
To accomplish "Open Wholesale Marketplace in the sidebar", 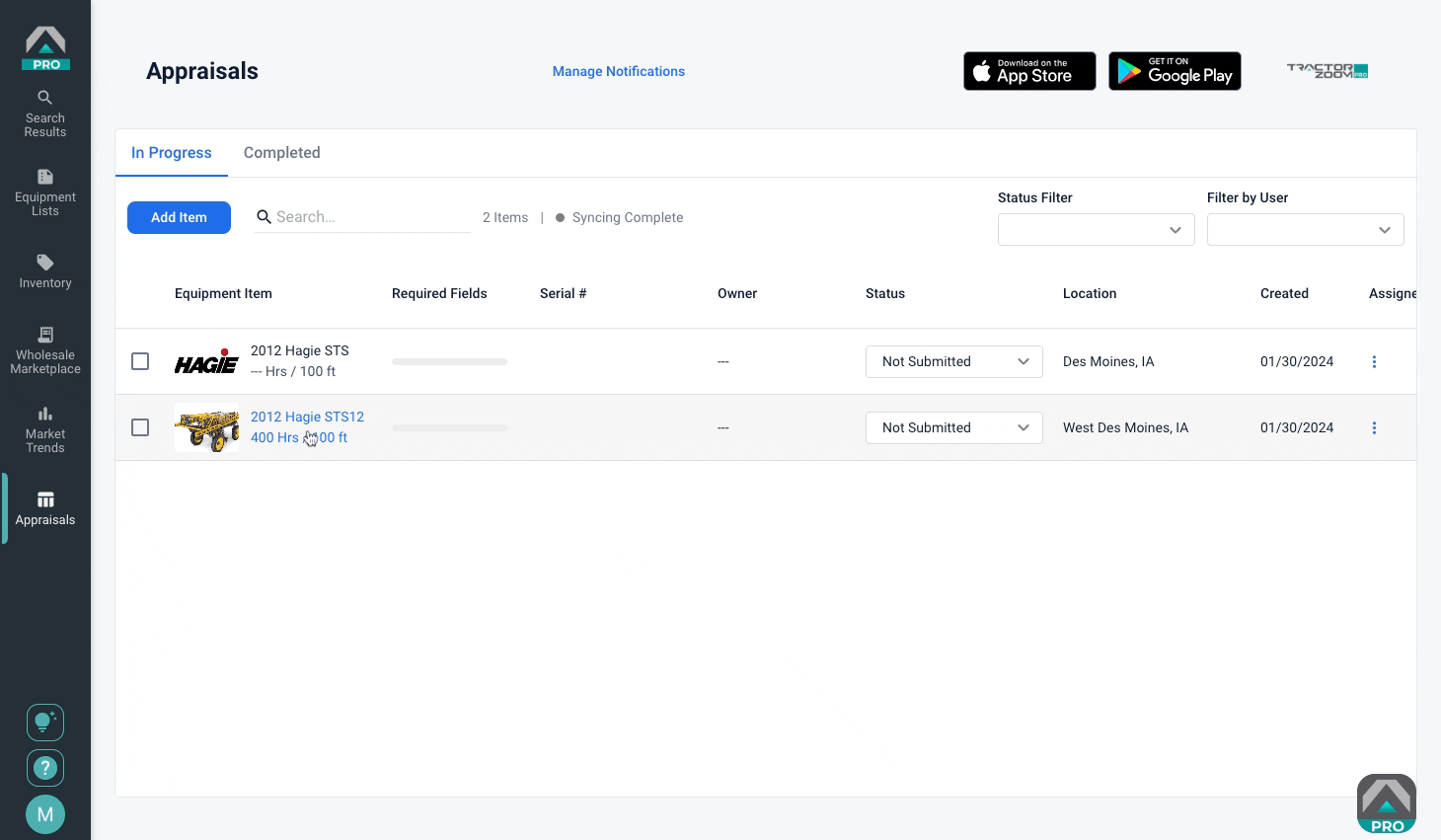I will tap(45, 351).
